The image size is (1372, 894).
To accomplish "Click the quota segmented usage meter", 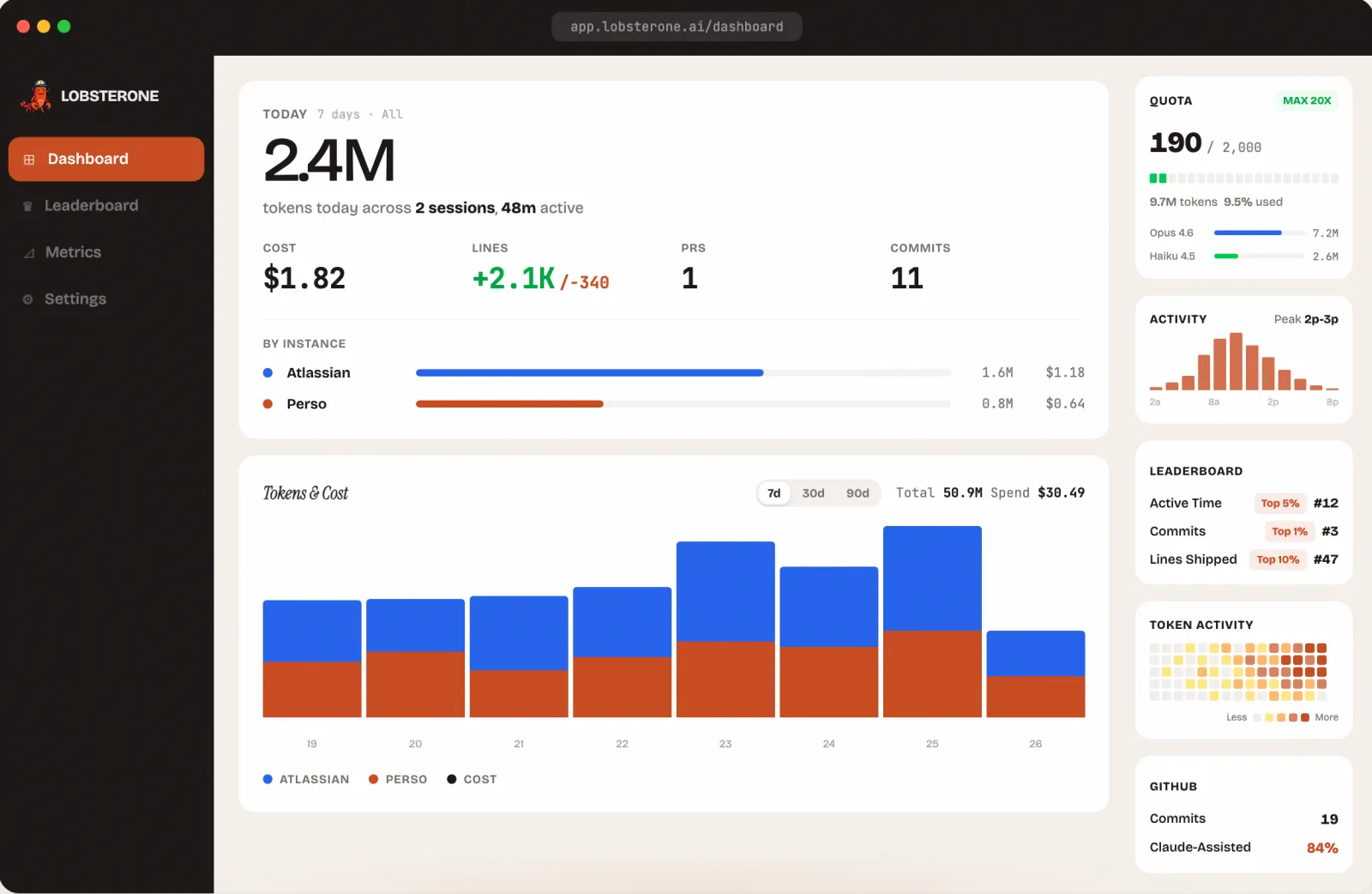I will pyautogui.click(x=1244, y=178).
